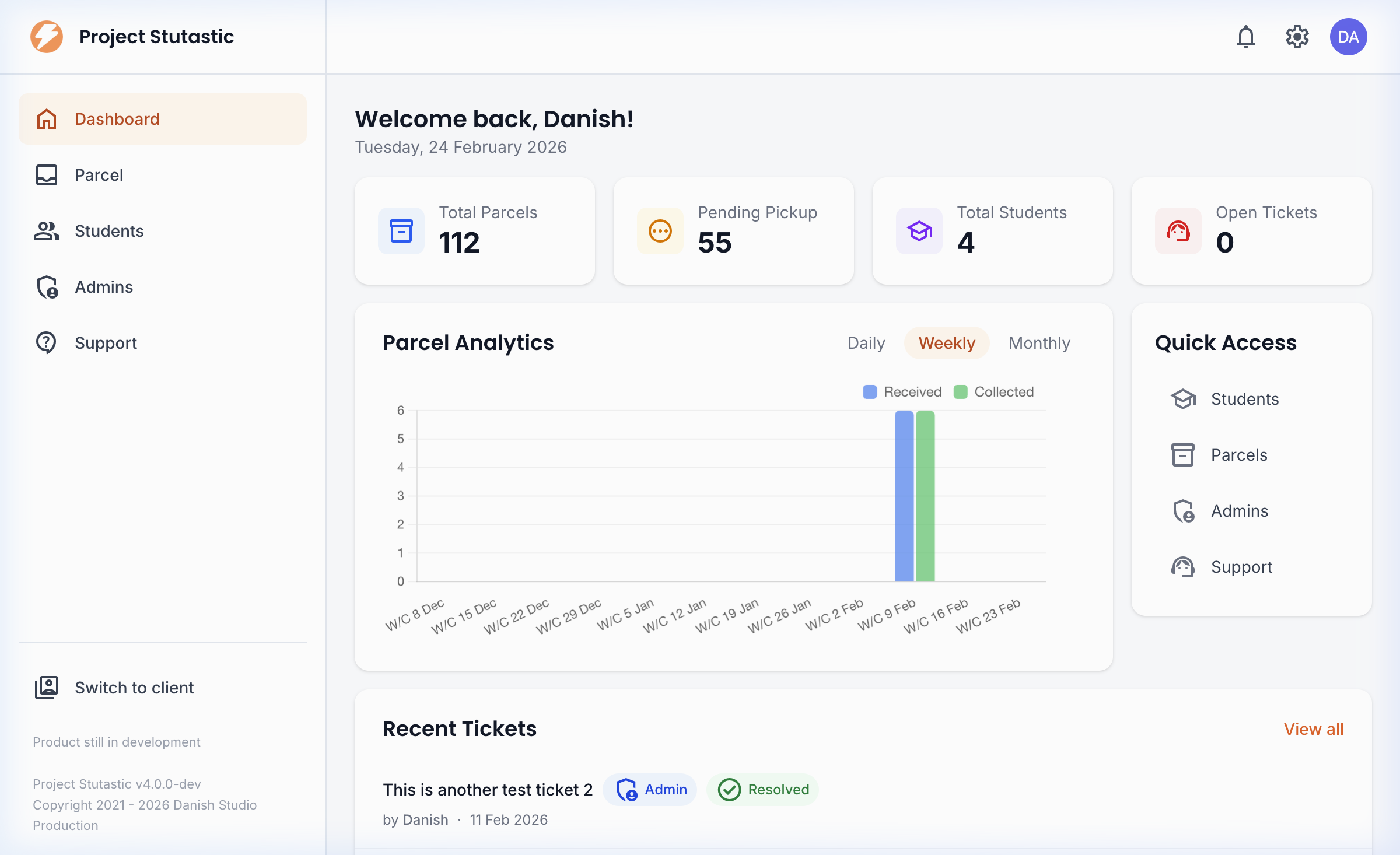
Task: Open the Dashboard tab in sidebar
Action: click(x=117, y=119)
